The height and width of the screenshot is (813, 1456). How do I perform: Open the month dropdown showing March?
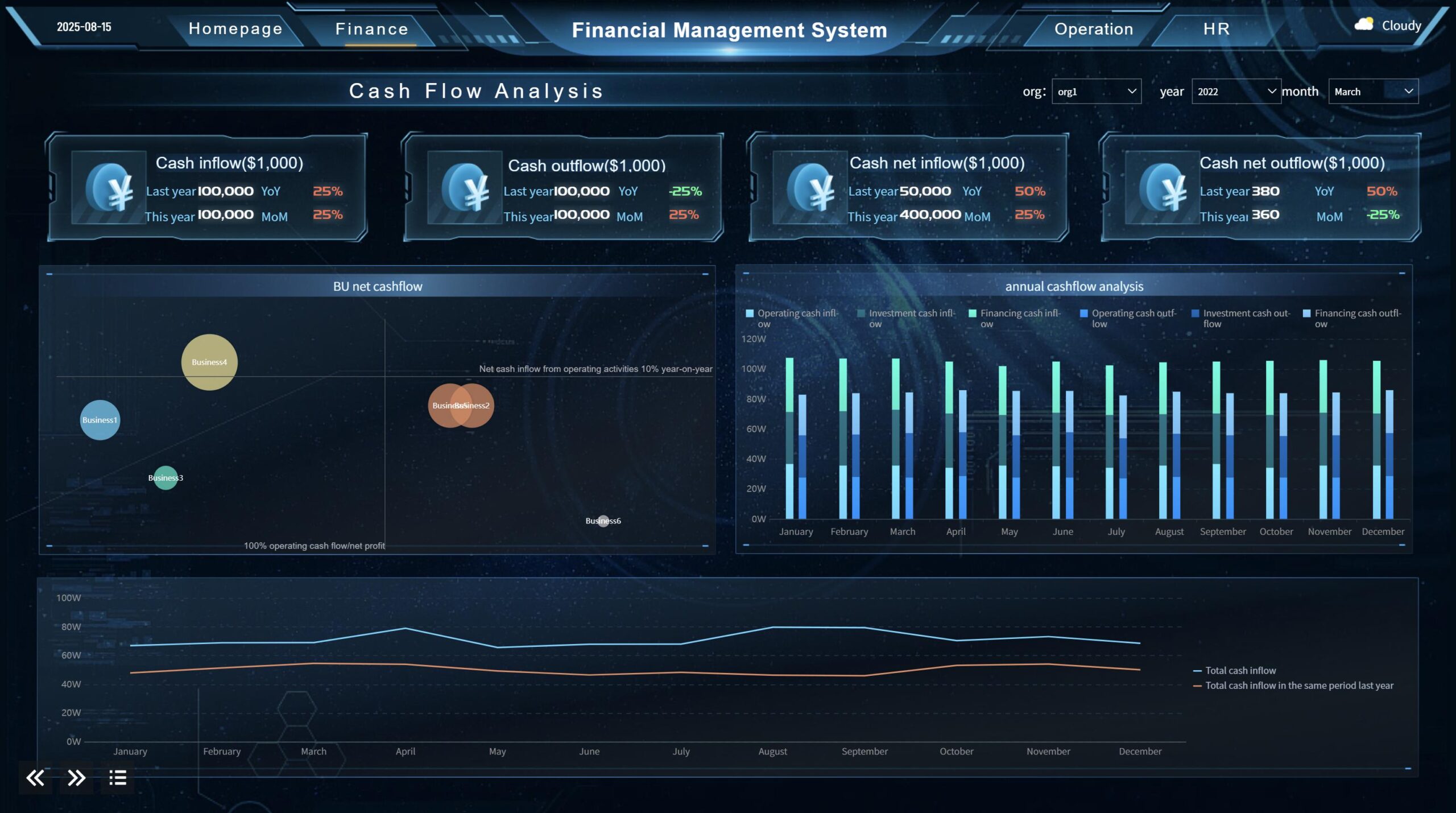[1373, 92]
